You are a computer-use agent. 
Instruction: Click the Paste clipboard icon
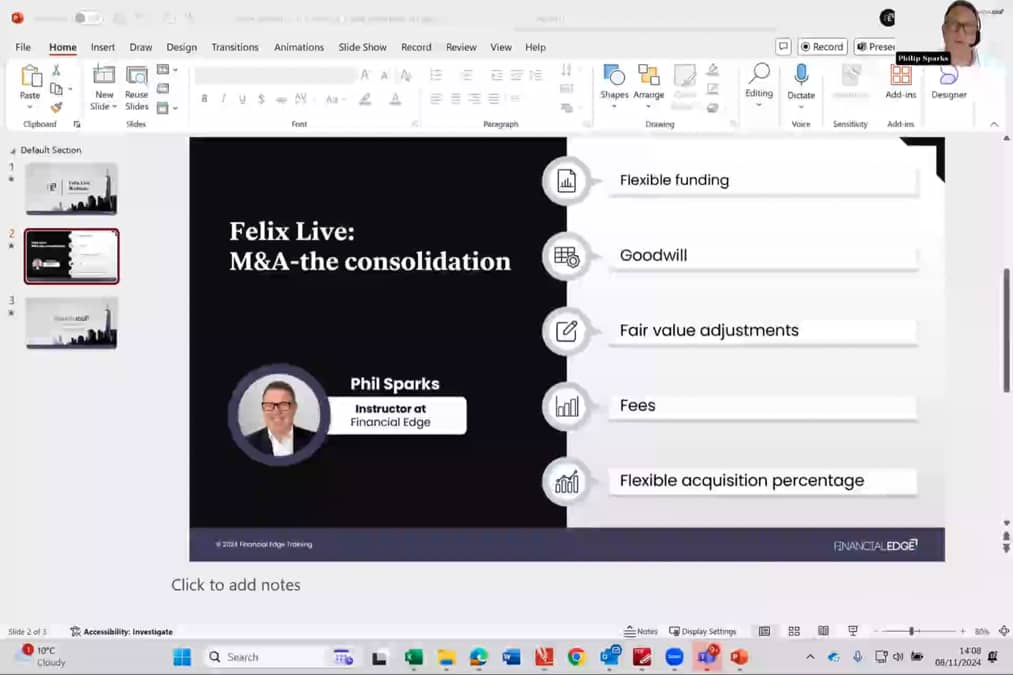click(30, 76)
